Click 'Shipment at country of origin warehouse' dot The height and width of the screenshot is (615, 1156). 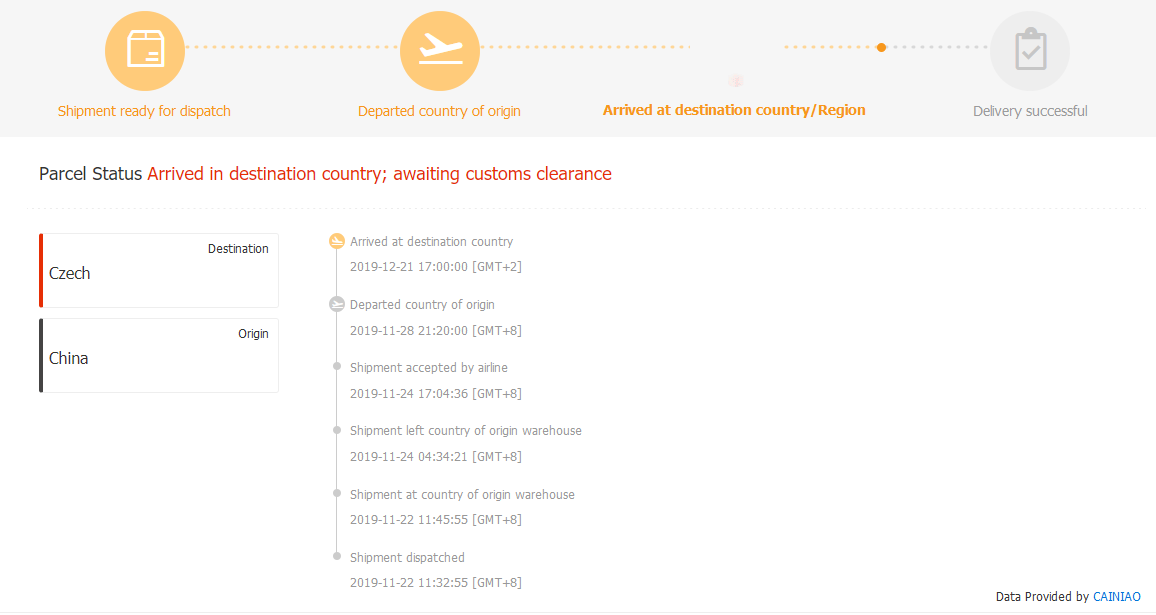[337, 493]
